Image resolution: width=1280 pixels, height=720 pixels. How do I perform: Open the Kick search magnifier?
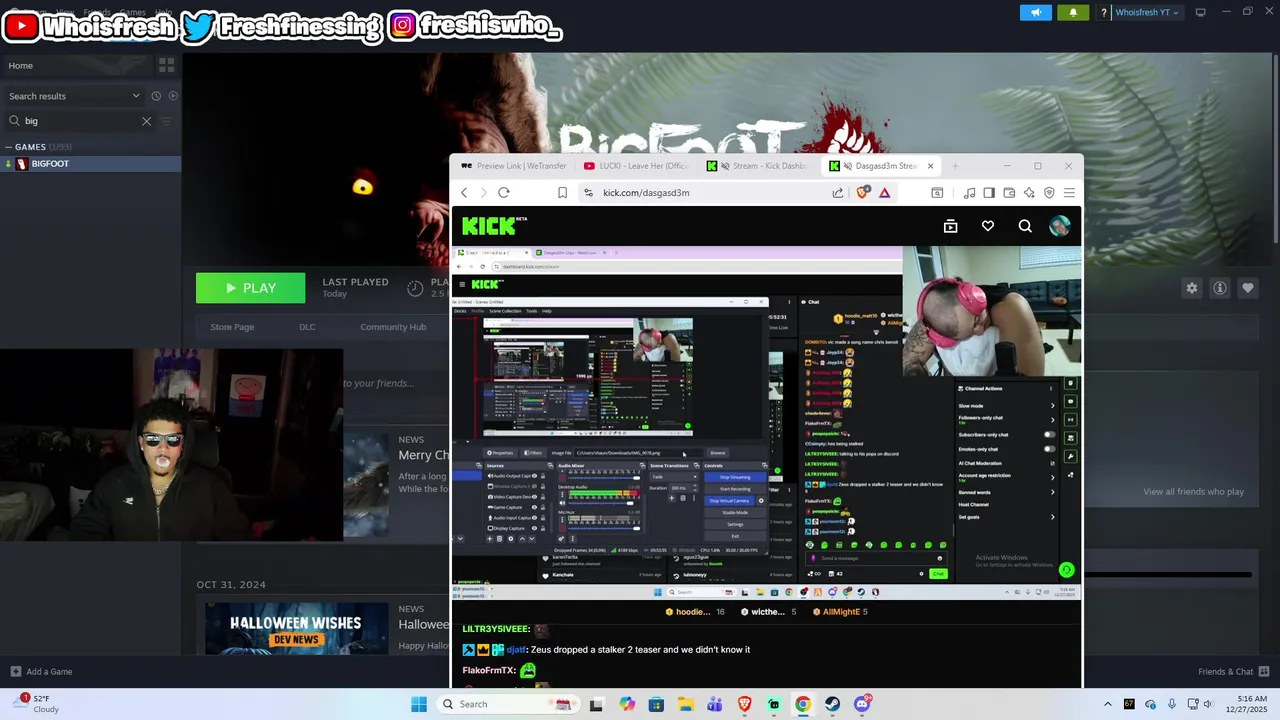click(x=1025, y=227)
